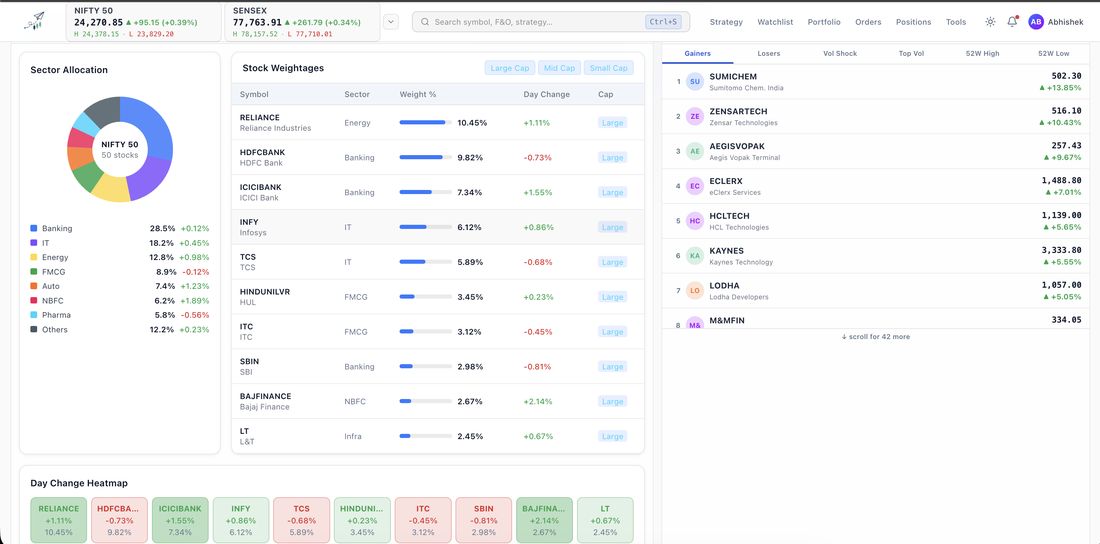Go to Orders page

868,22
